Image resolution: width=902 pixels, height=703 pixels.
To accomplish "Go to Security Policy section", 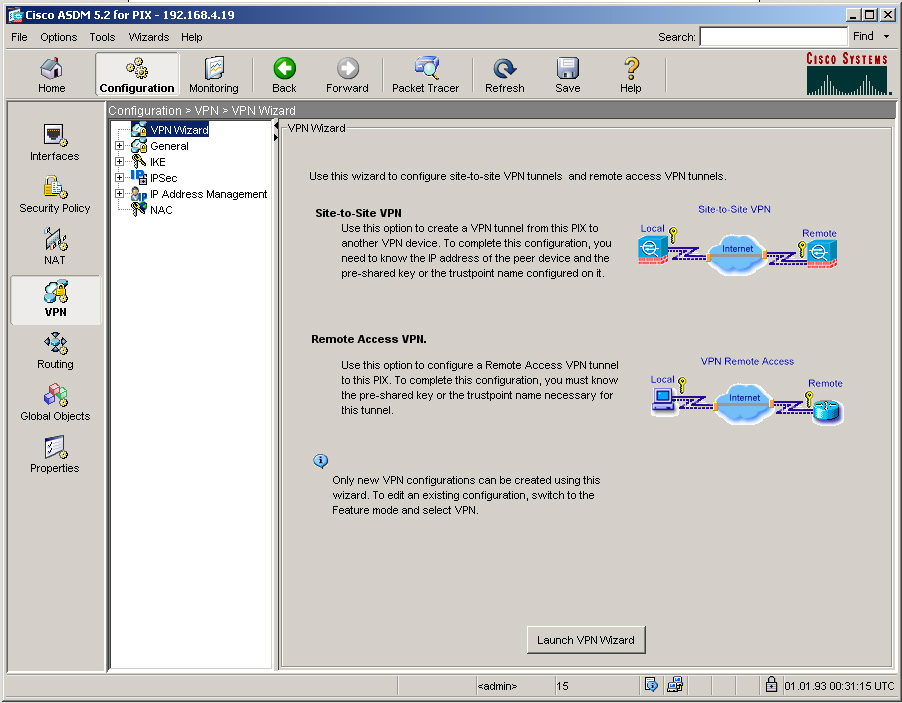I will click(55, 195).
